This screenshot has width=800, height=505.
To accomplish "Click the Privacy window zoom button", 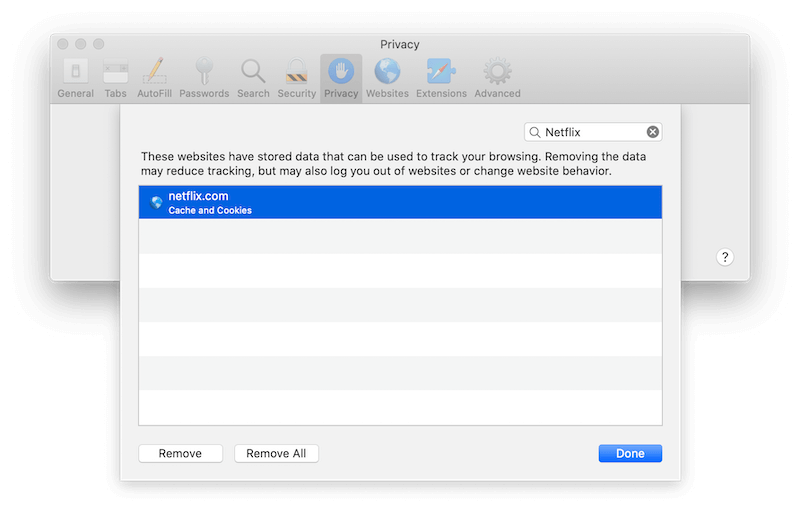I will click(98, 44).
